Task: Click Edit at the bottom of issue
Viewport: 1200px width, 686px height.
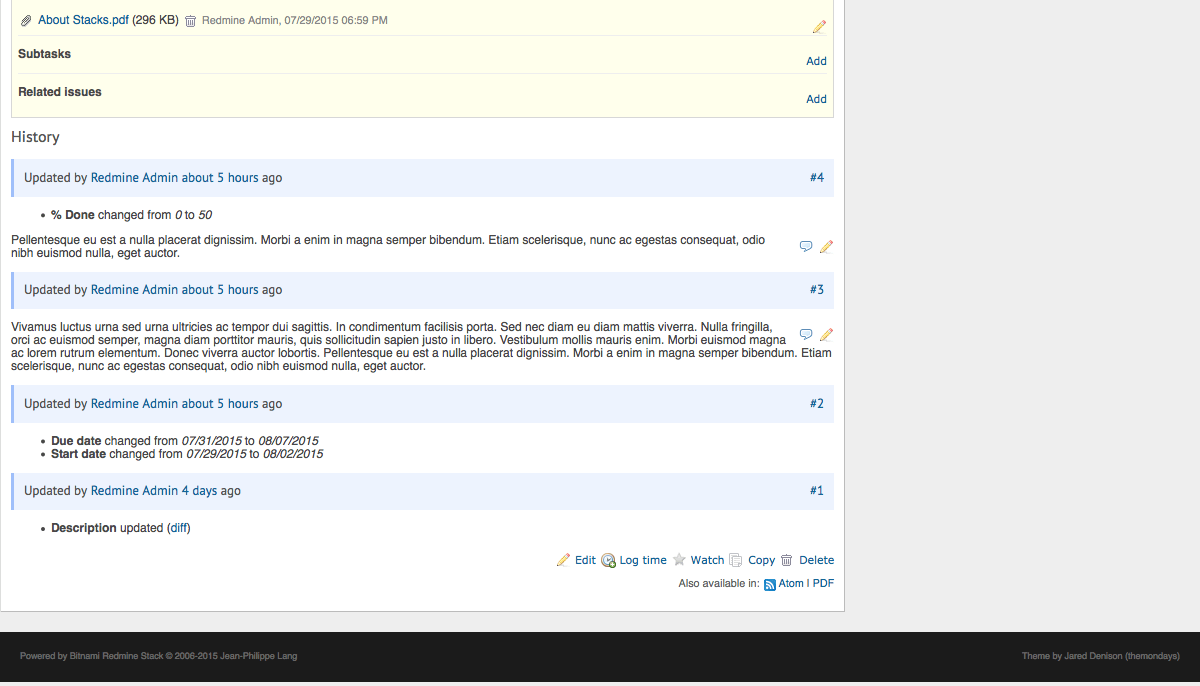Action: pos(585,560)
